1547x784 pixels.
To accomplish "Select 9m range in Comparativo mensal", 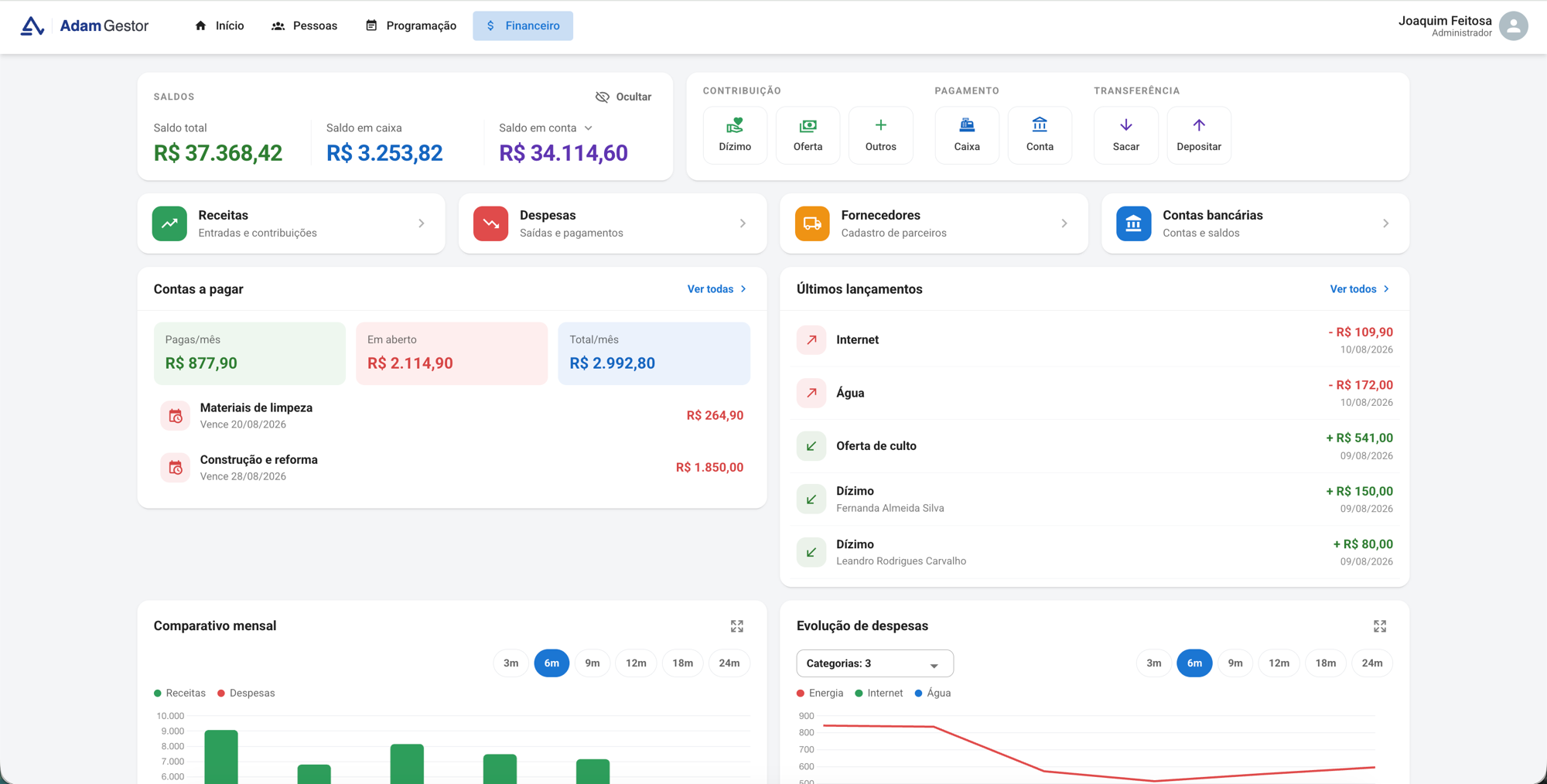I will point(593,663).
